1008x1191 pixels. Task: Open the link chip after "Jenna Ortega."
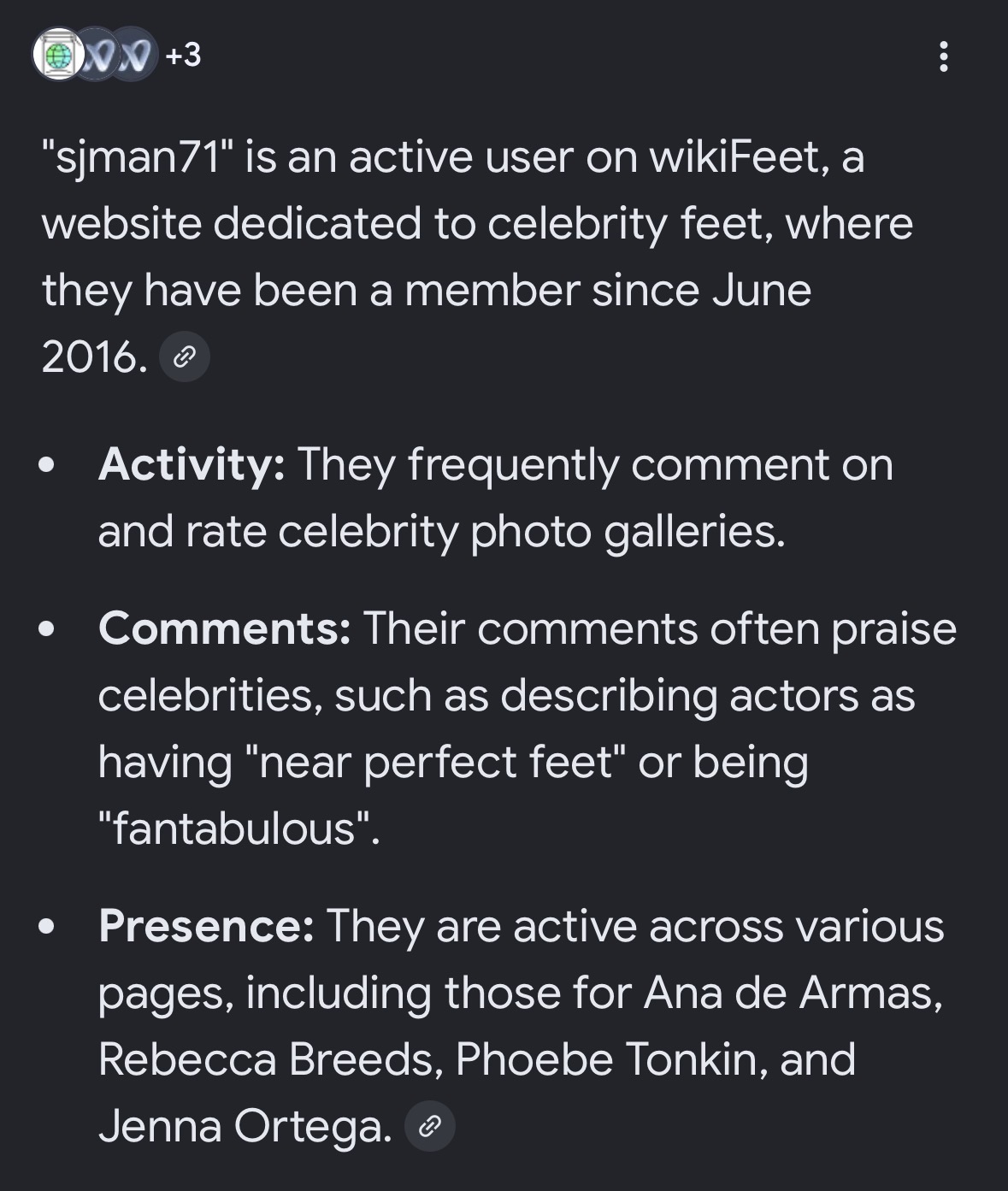[430, 1126]
